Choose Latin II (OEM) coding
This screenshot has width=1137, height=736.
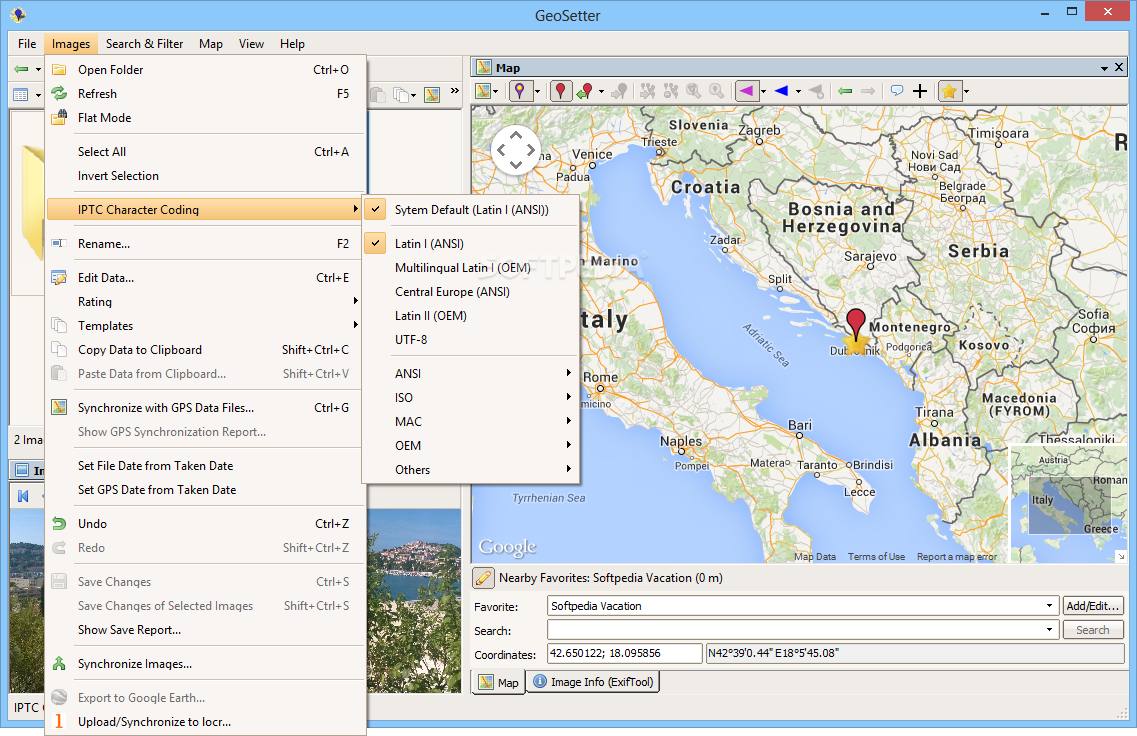coord(471,315)
